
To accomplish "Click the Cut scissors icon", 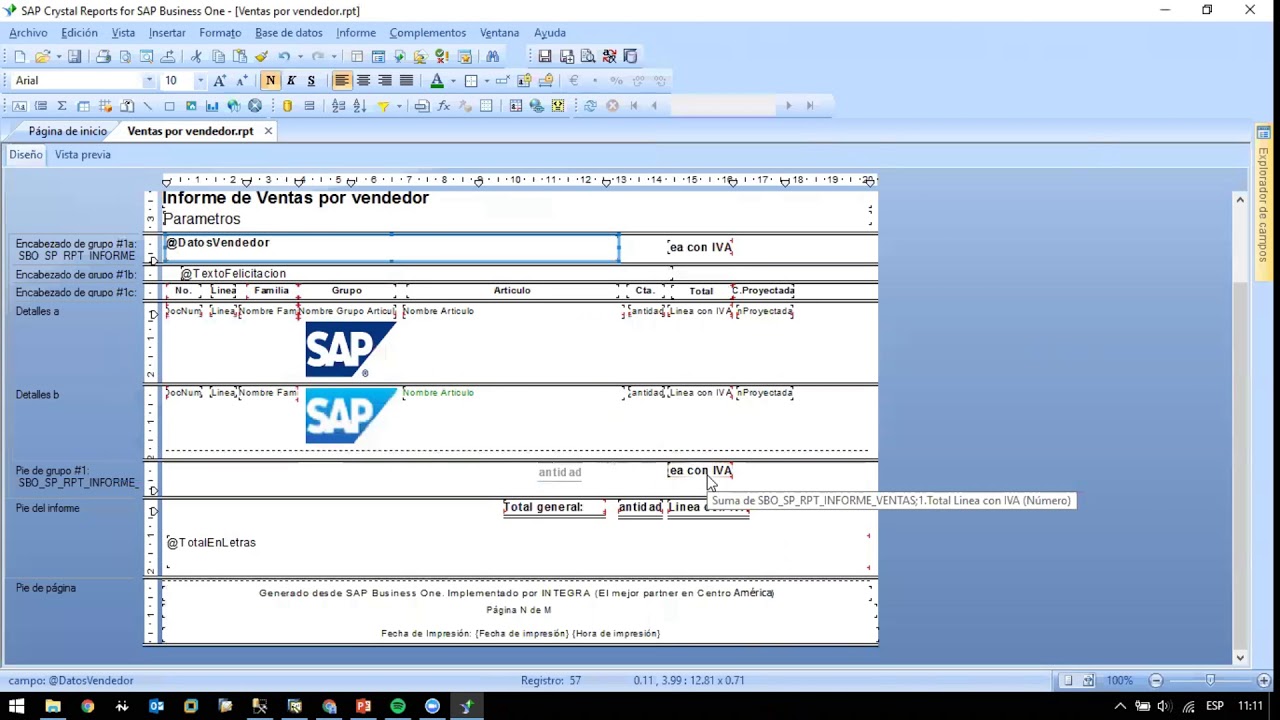I will point(196,57).
